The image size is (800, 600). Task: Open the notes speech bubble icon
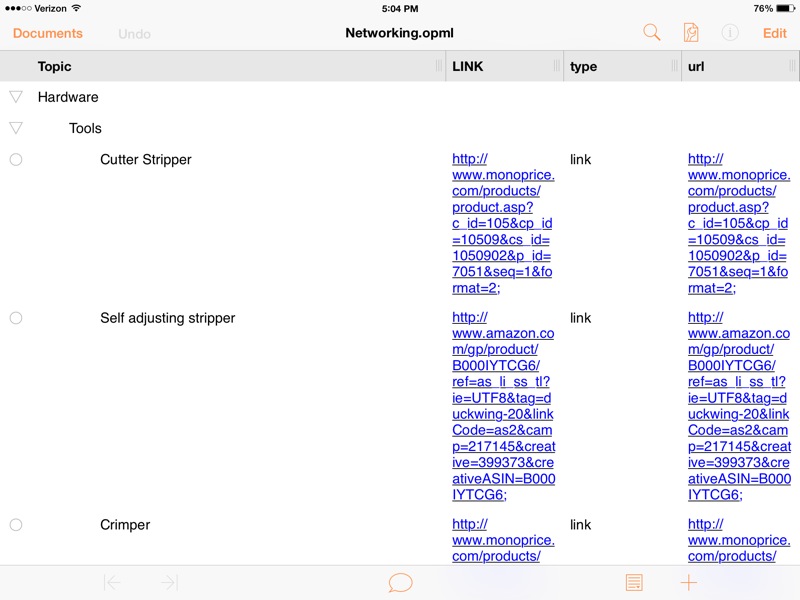point(400,581)
